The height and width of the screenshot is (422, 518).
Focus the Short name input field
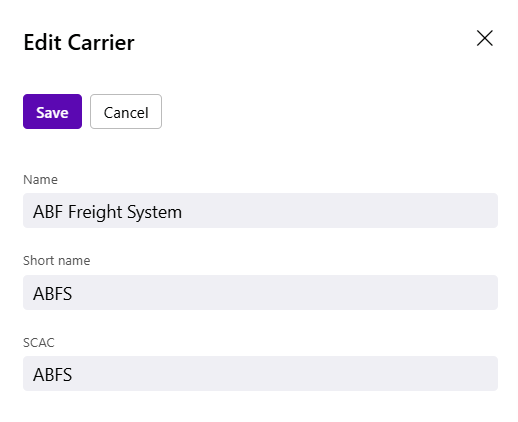(260, 292)
